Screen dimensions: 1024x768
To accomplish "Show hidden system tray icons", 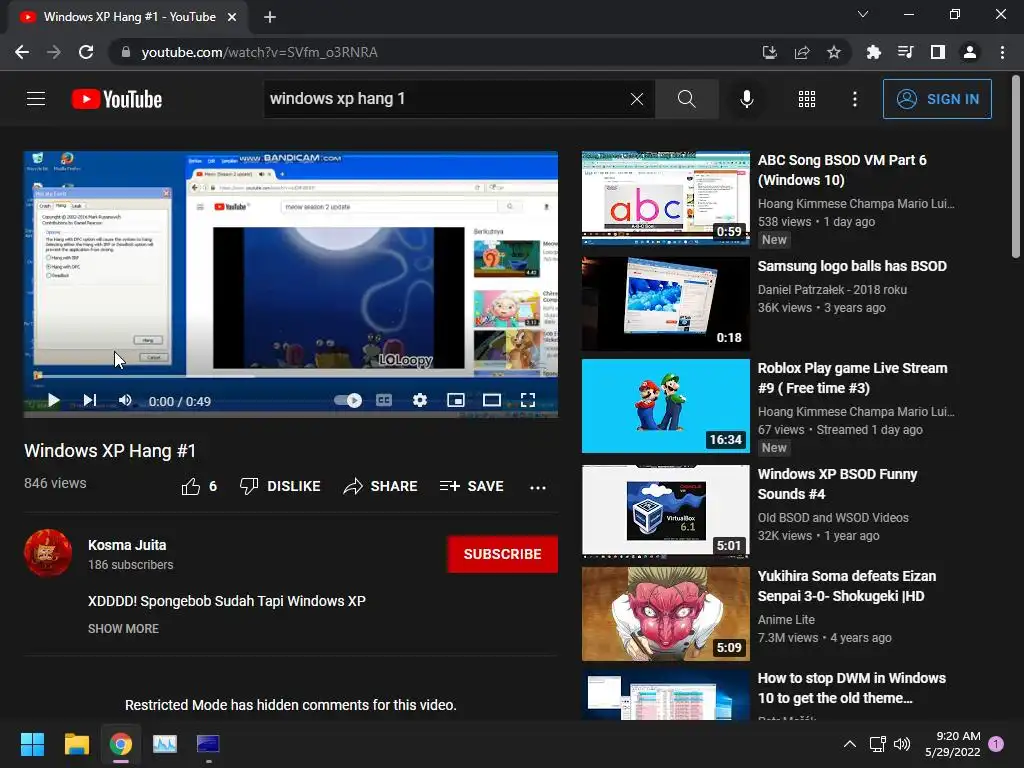I will [850, 744].
